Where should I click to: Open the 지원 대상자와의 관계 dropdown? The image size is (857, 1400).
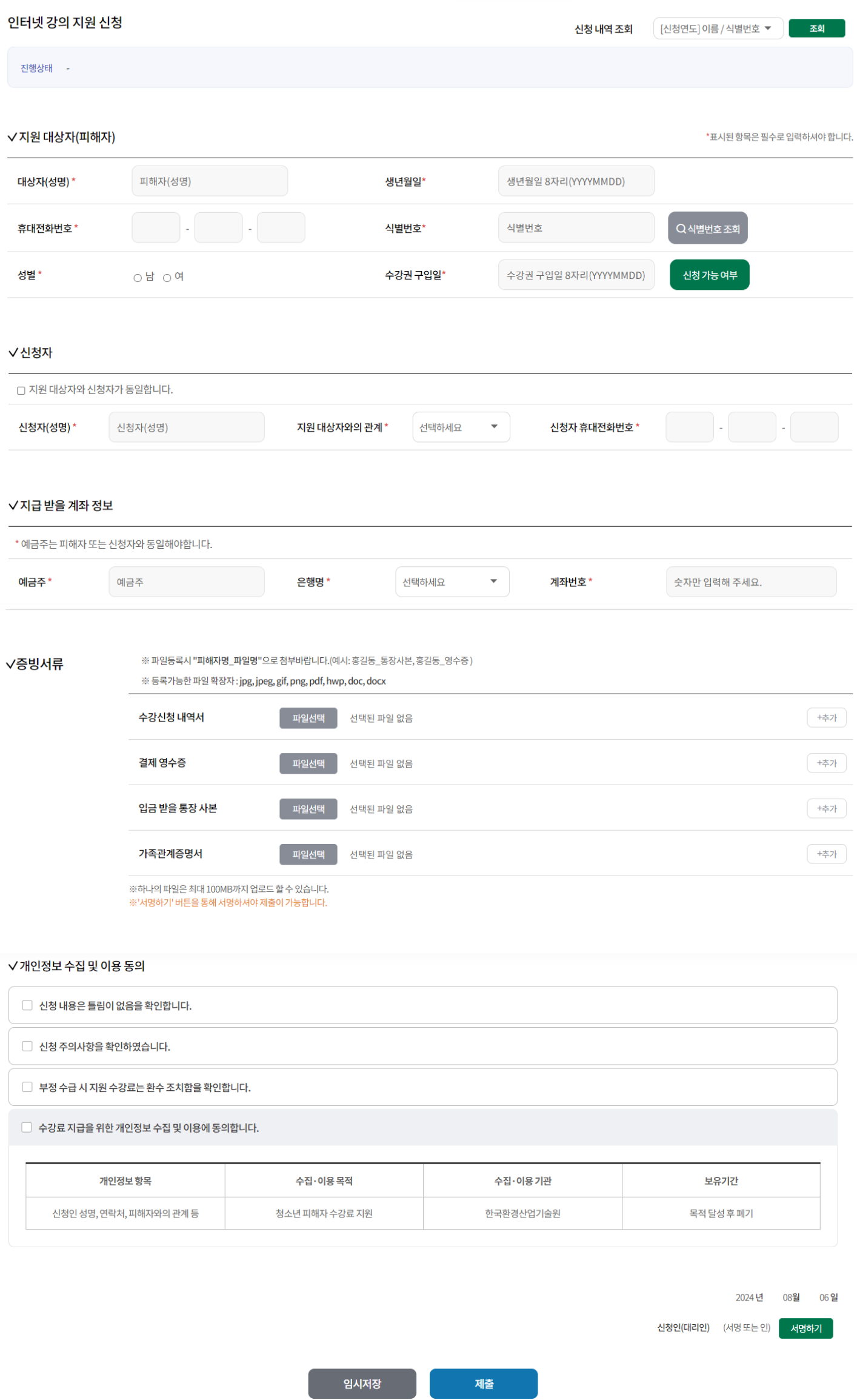[x=461, y=427]
